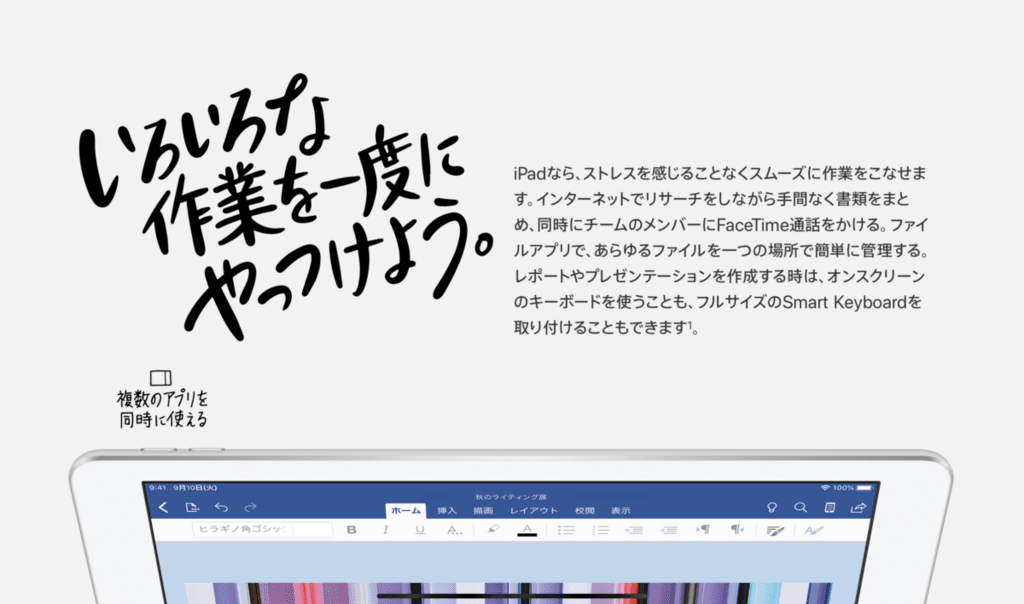The height and width of the screenshot is (604, 1024).
Task: Click the battery 100% indicator
Action: pos(853,488)
